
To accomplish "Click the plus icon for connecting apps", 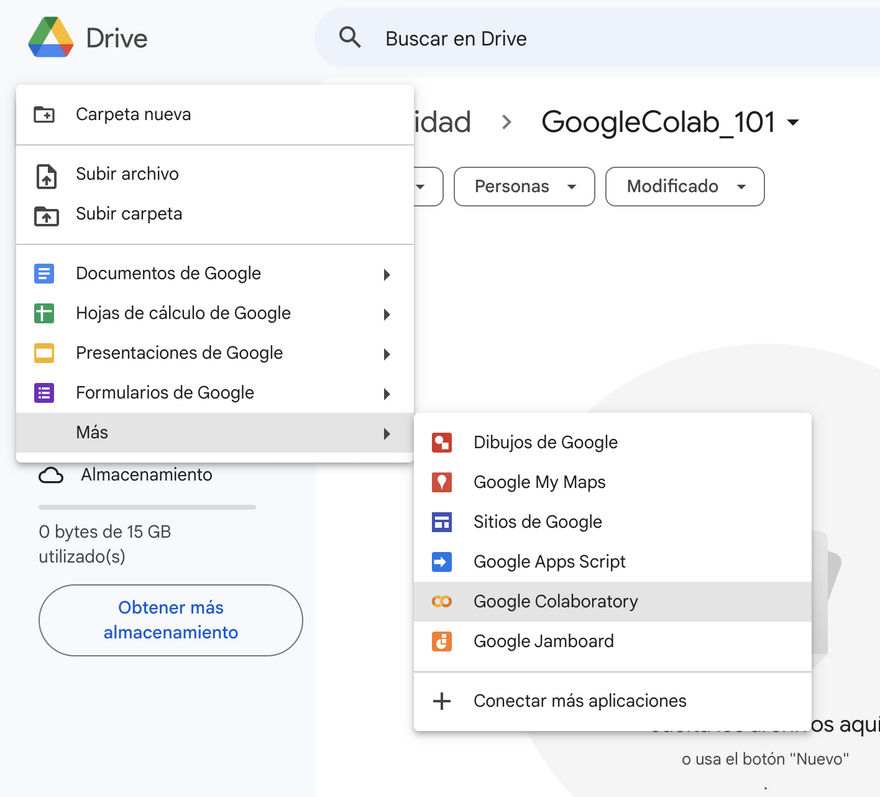I will (x=442, y=701).
